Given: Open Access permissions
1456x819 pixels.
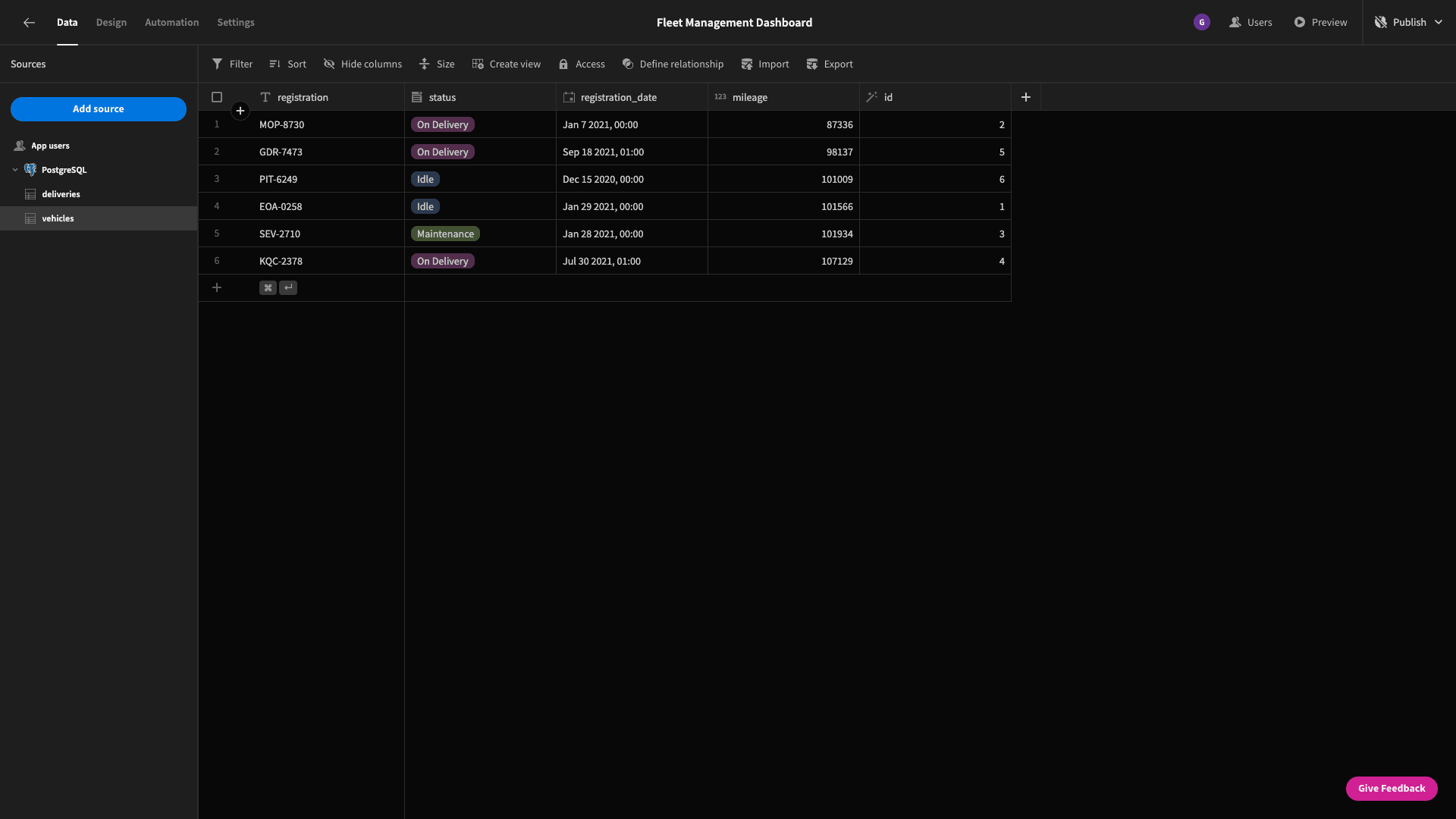Looking at the screenshot, I should click(582, 64).
